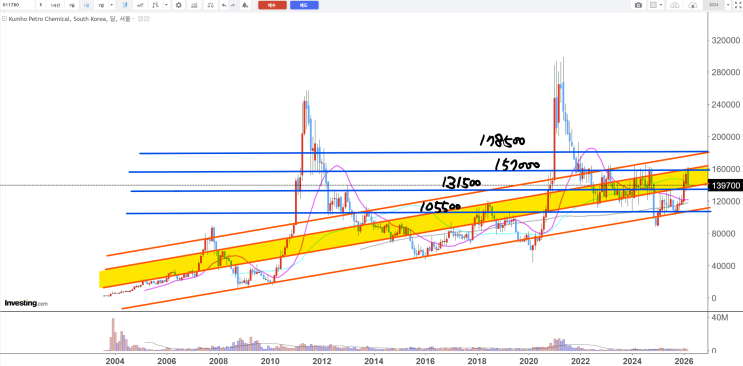The height and width of the screenshot is (366, 743).
Task: Open the layout grid dropdown arrow
Action: pos(661,5)
